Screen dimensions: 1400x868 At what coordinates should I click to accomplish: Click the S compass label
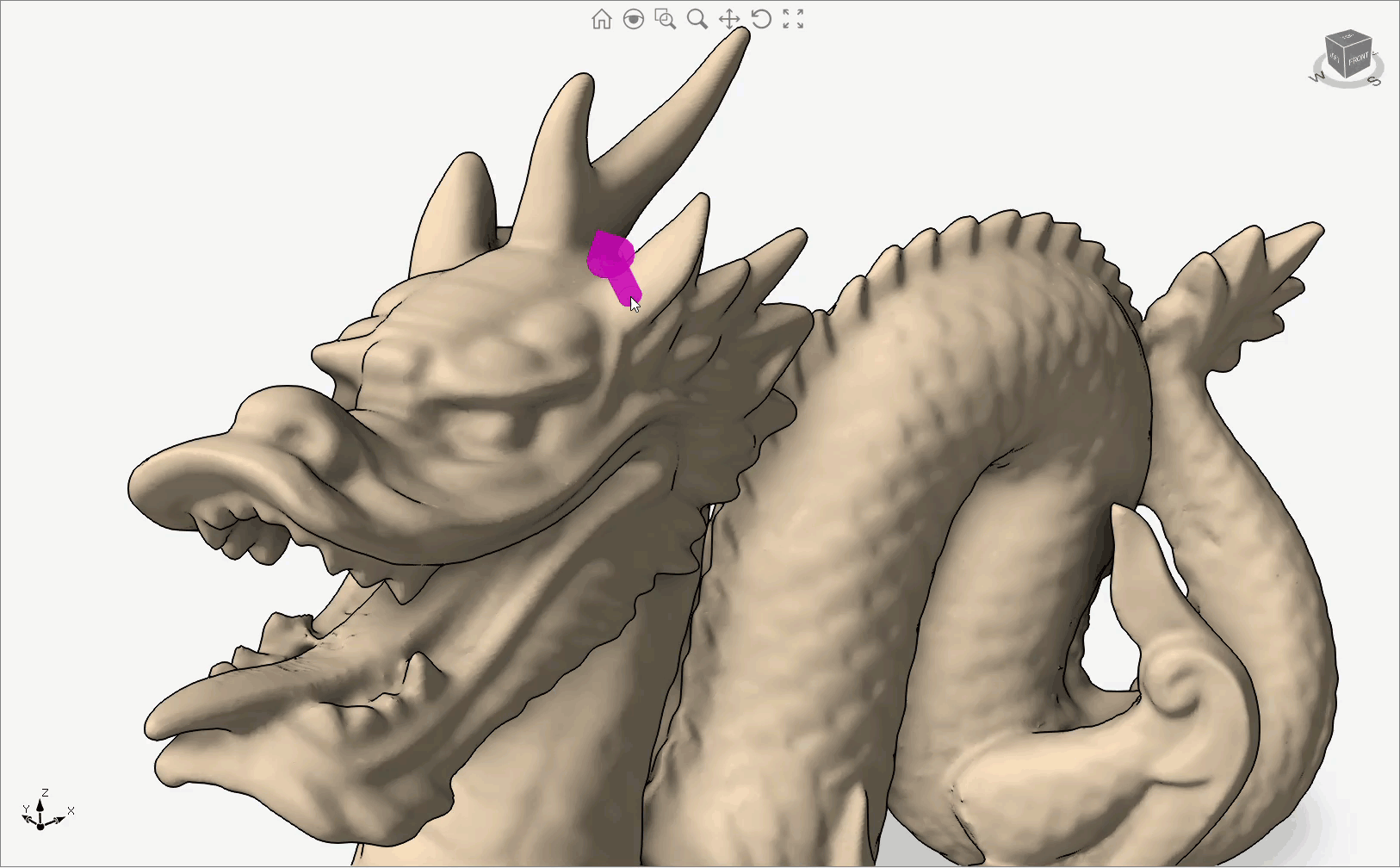click(1374, 81)
